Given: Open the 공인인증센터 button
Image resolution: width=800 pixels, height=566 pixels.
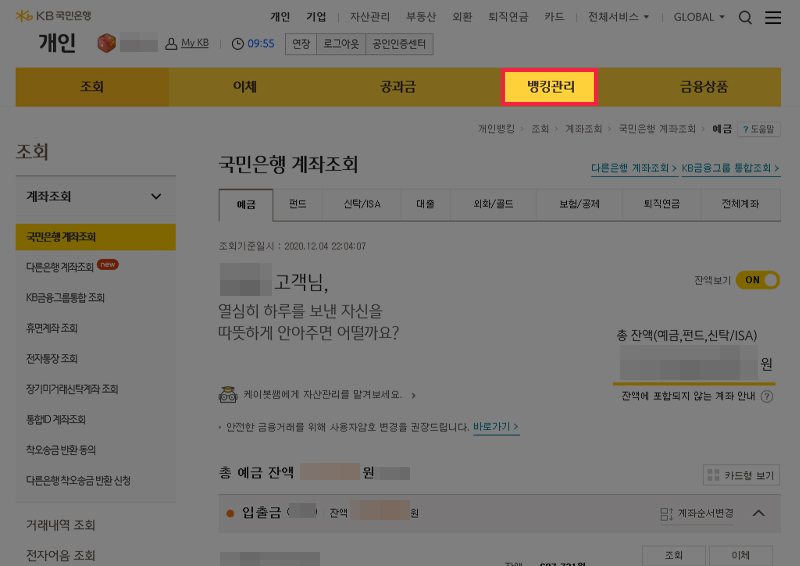Looking at the screenshot, I should coord(399,44).
